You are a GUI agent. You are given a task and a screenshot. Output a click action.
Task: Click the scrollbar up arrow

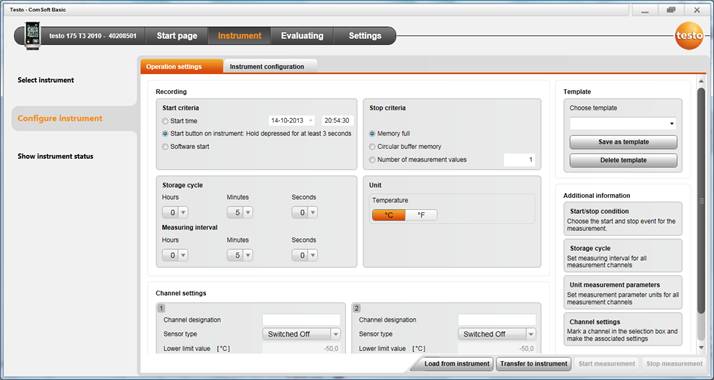[701, 81]
